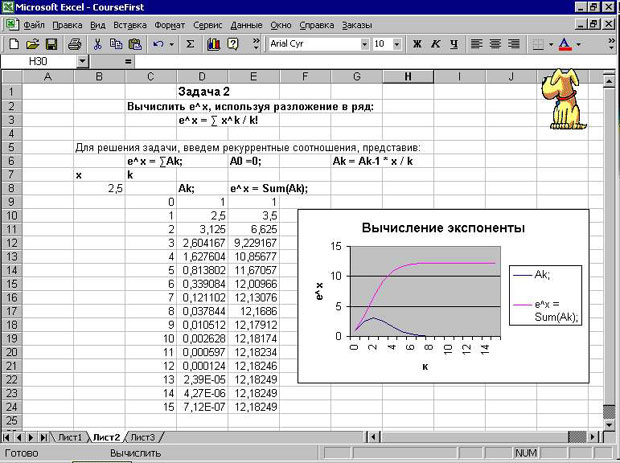Screen dimensions: 620x463
Task: Open the Excel document icon in menu bar
Action: (x=11, y=25)
